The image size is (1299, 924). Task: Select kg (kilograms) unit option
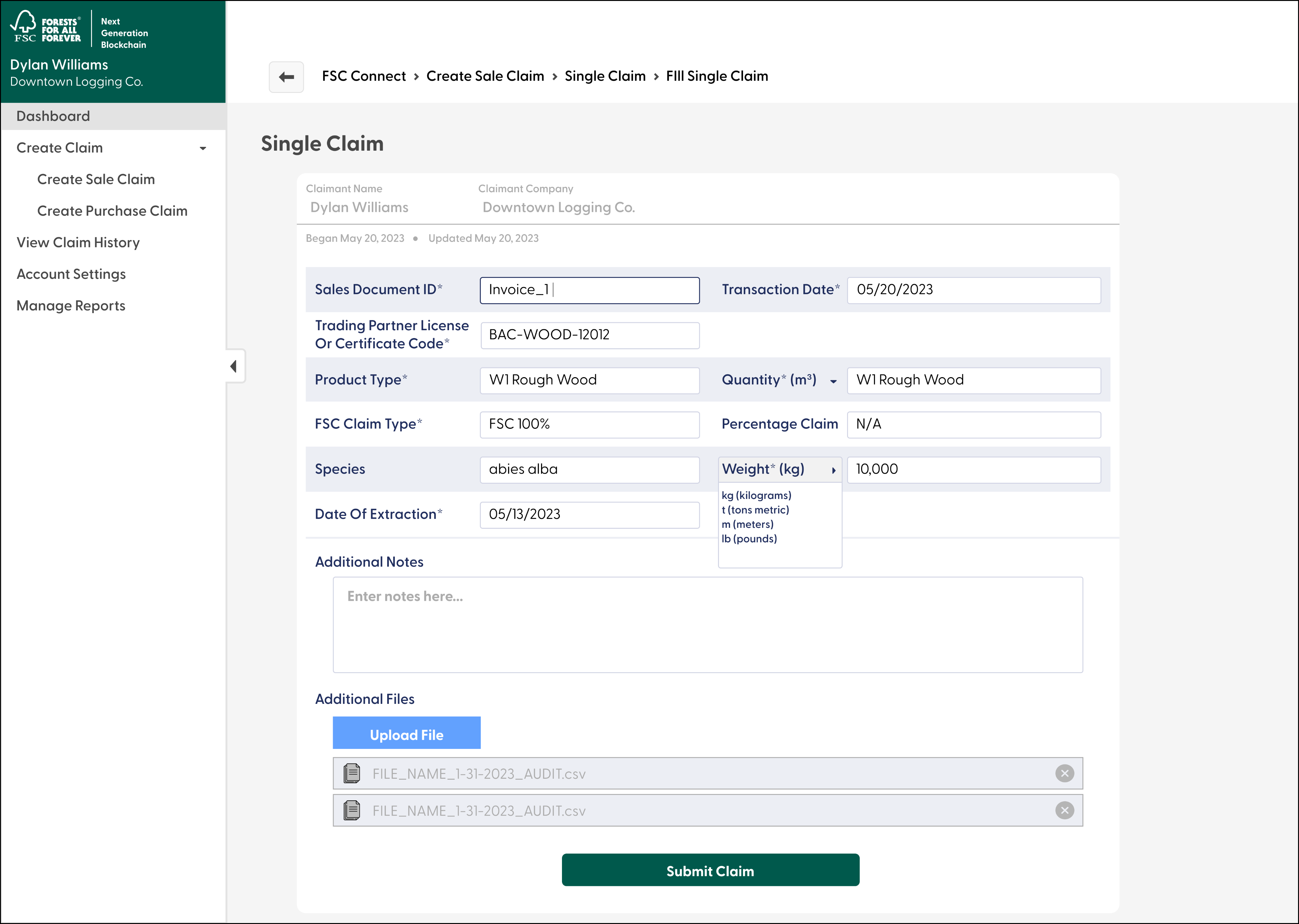(756, 495)
